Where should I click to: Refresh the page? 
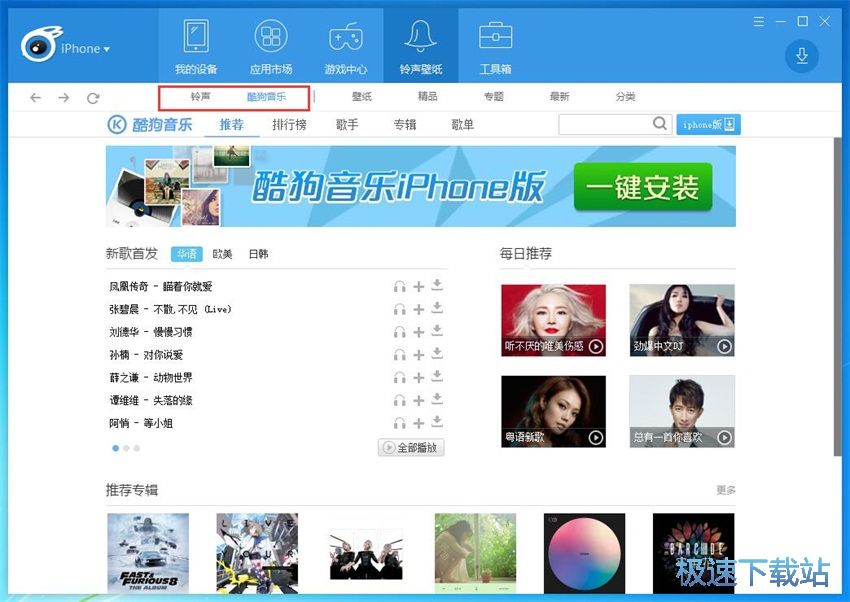93,98
